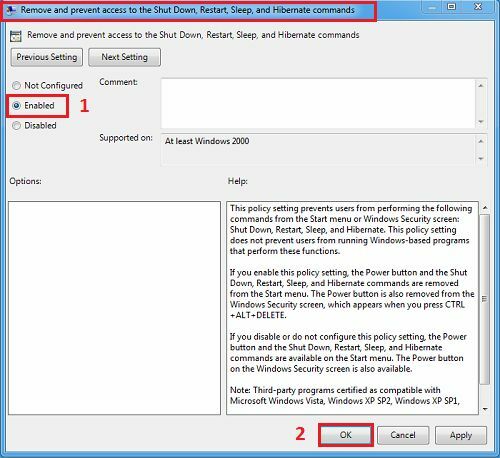Image resolution: width=500 pixels, height=458 pixels.
Task: Maximize the policy dialog window
Action: pyautogui.click(x=451, y=7)
